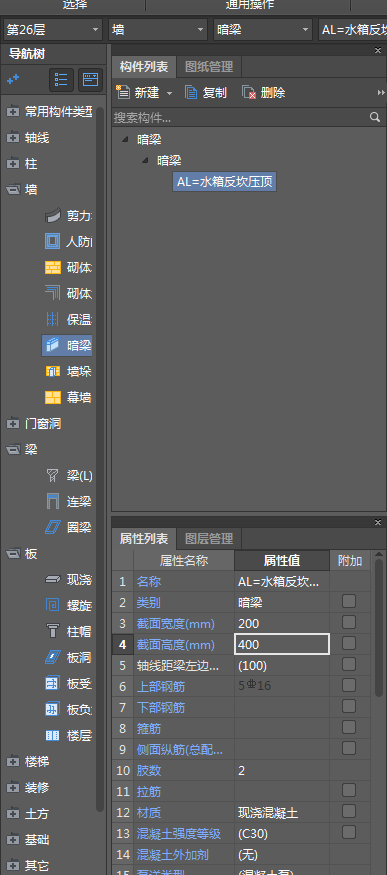Tick the 附加 checkbox for 侧面纵筋
The width and height of the screenshot is (387, 875).
click(x=349, y=748)
